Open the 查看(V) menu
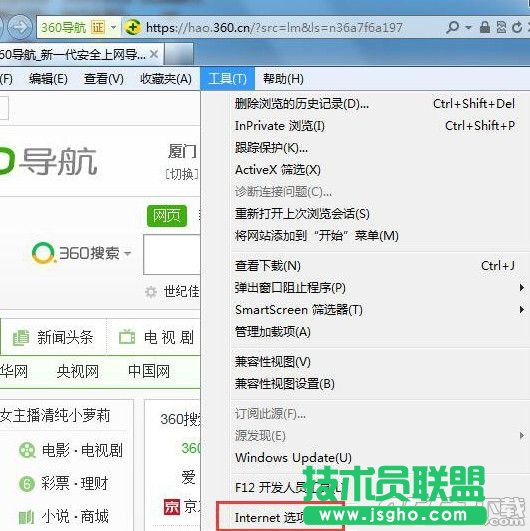The height and width of the screenshot is (531, 530). click(x=104, y=79)
